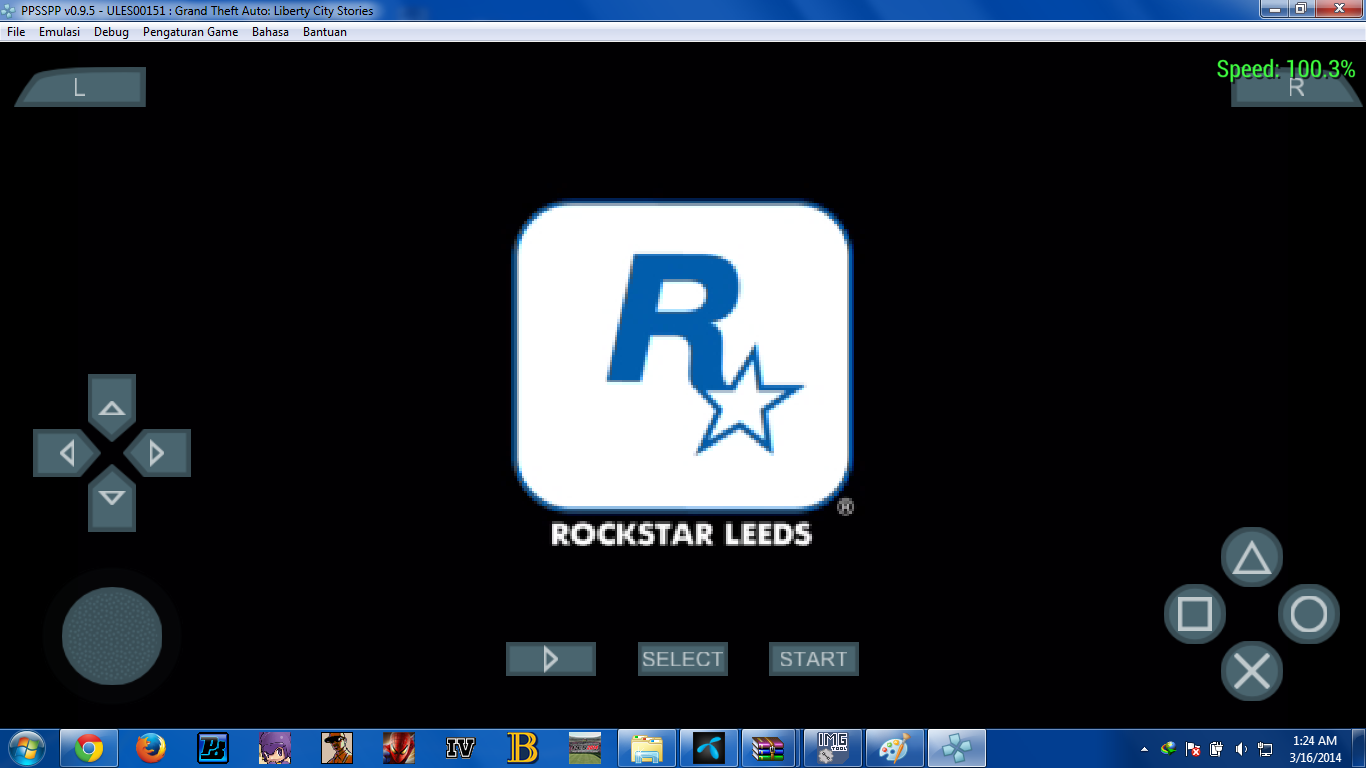Click the unthrottle fast-forward arrow button

(551, 659)
